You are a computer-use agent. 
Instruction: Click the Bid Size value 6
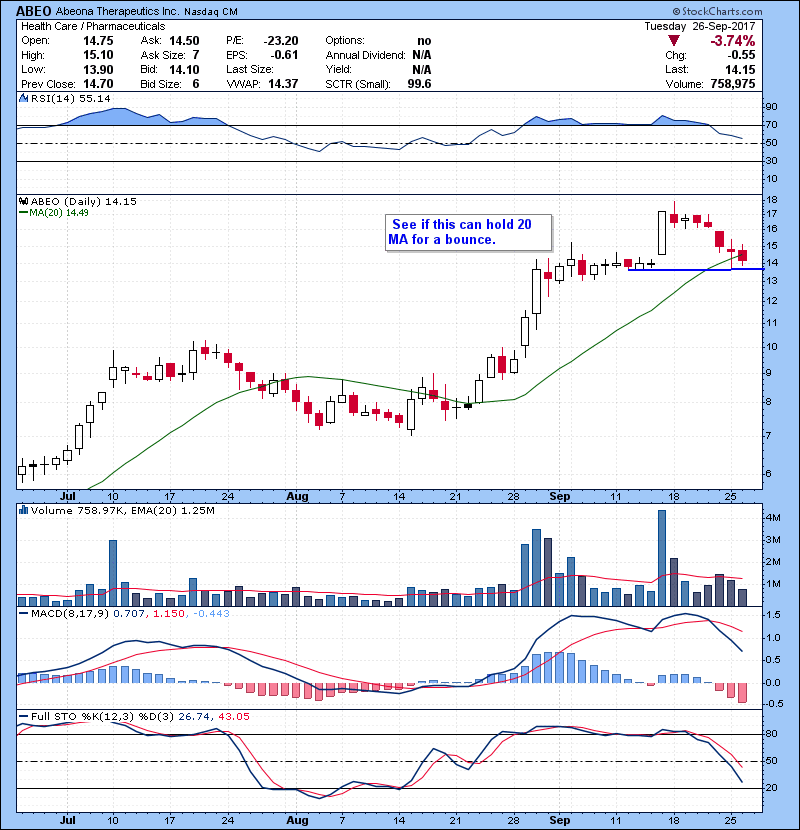pos(196,84)
